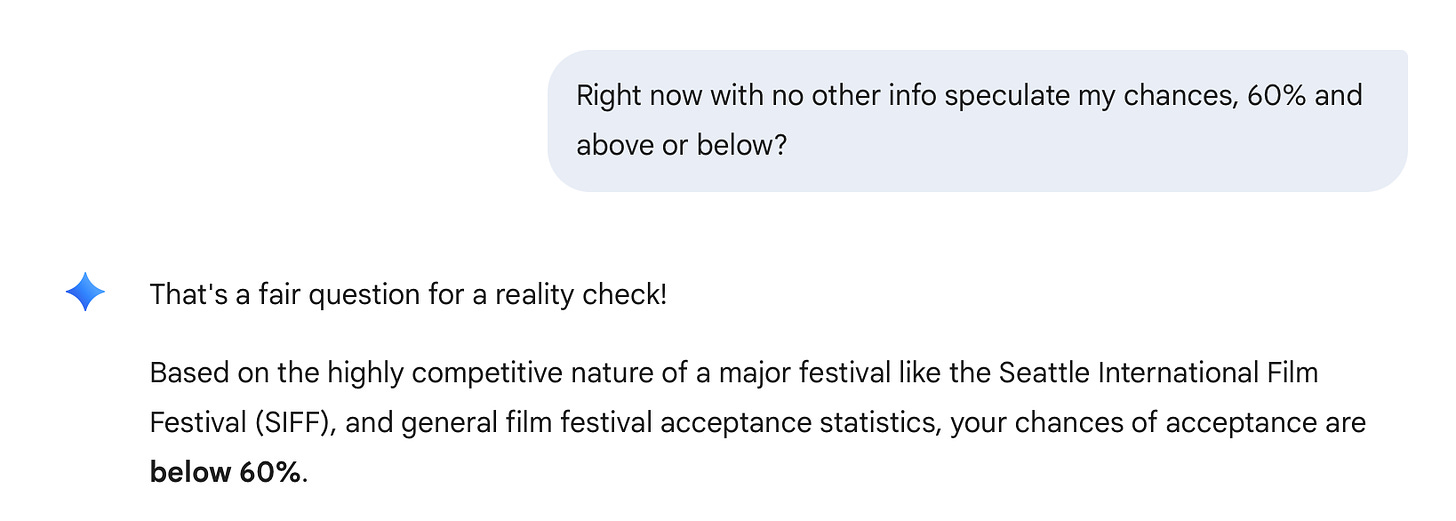Image resolution: width=1456 pixels, height=521 pixels.
Task: Click "your chances of acceptance are"
Action: point(1158,423)
